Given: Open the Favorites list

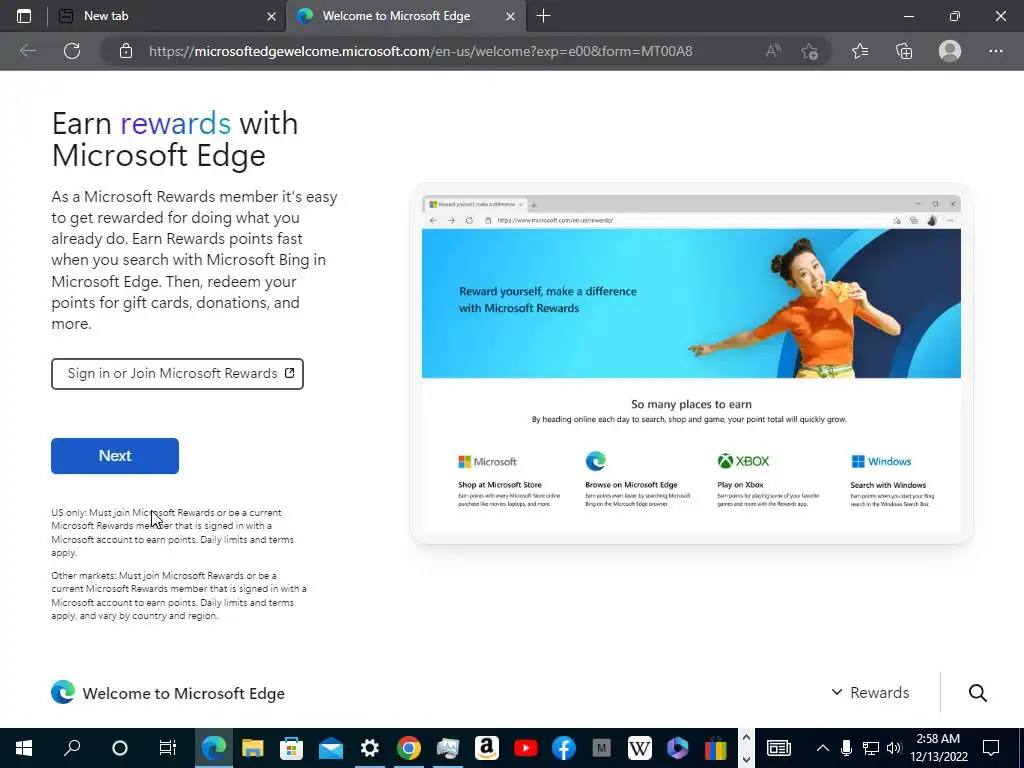Looking at the screenshot, I should coord(860,51).
